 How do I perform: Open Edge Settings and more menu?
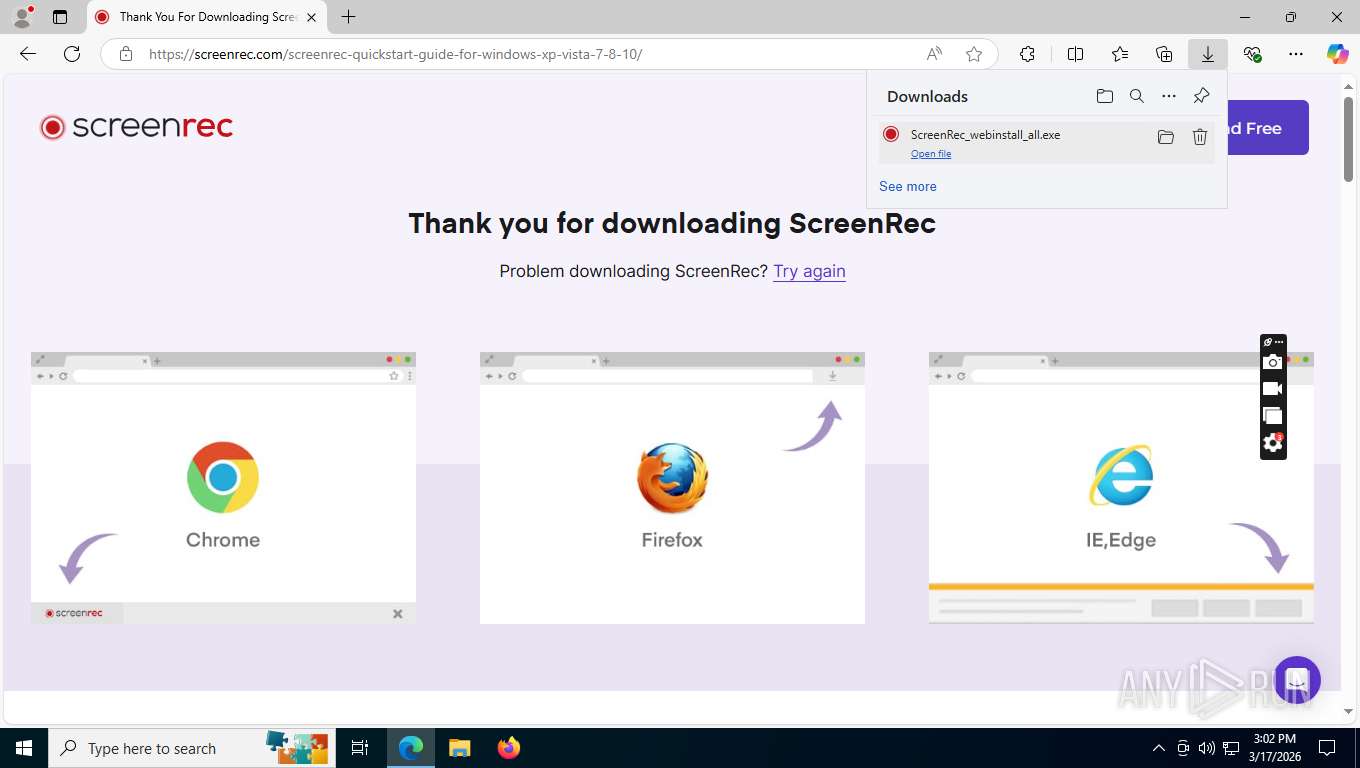pos(1296,54)
